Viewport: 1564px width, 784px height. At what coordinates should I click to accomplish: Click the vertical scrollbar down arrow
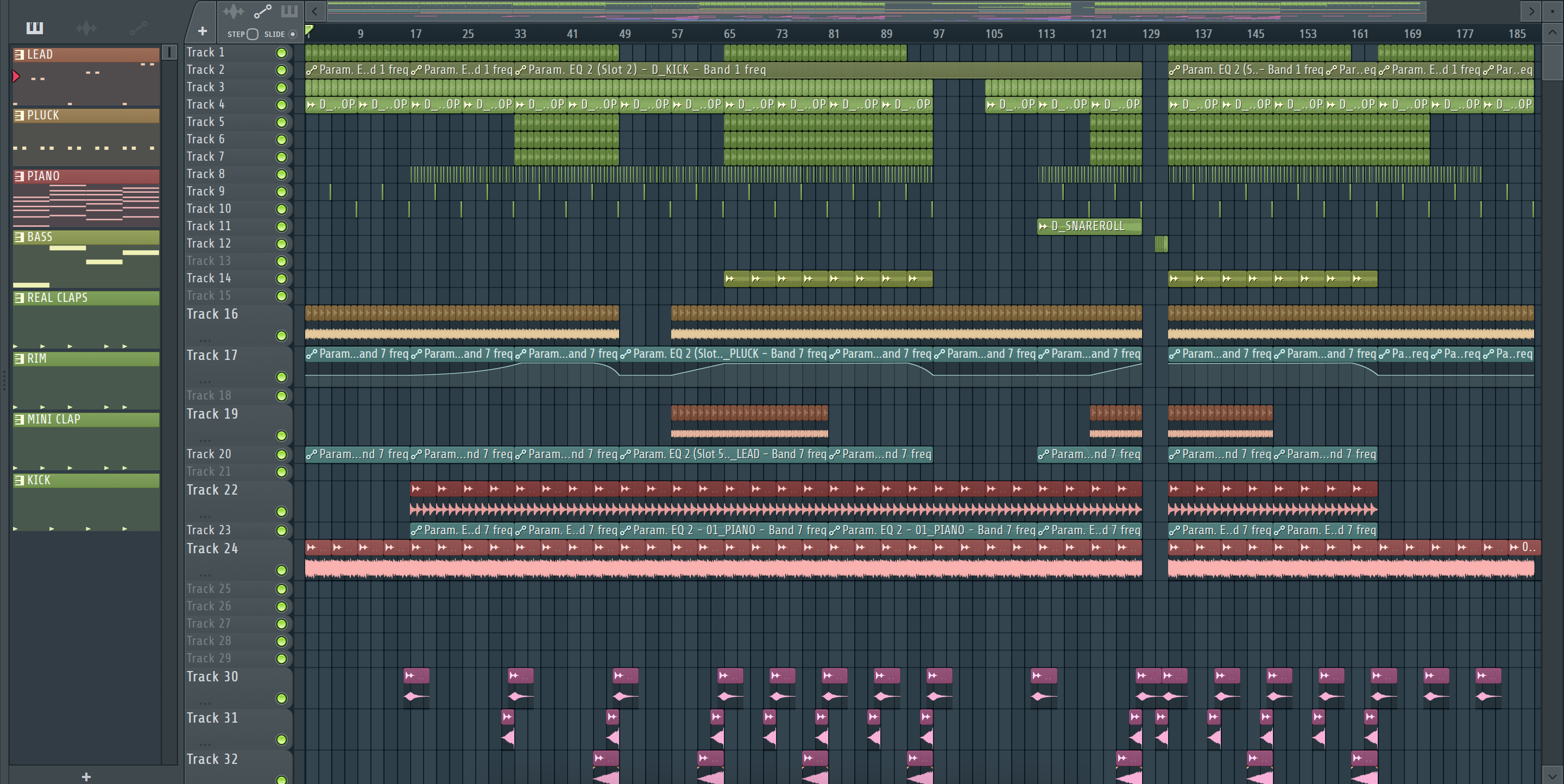(x=1553, y=775)
